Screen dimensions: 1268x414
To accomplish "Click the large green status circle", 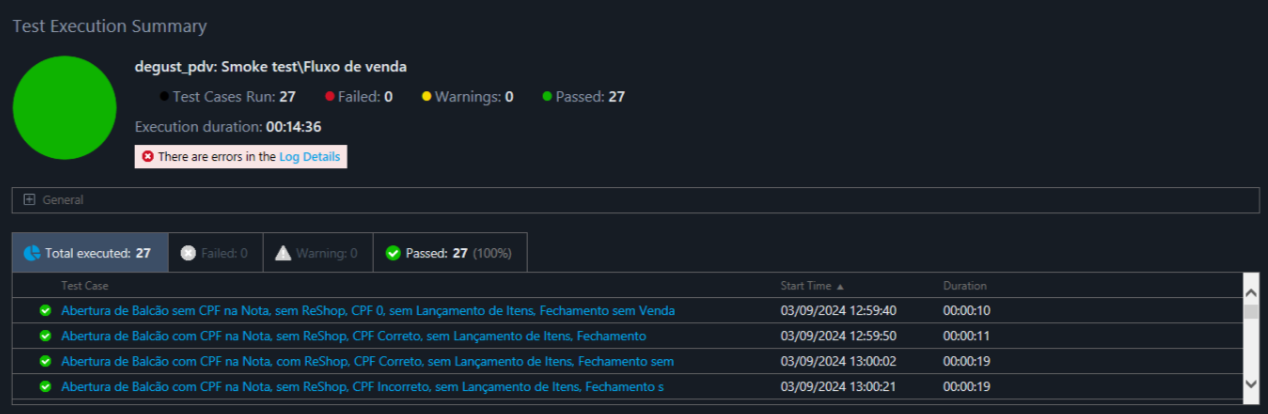I will point(65,107).
